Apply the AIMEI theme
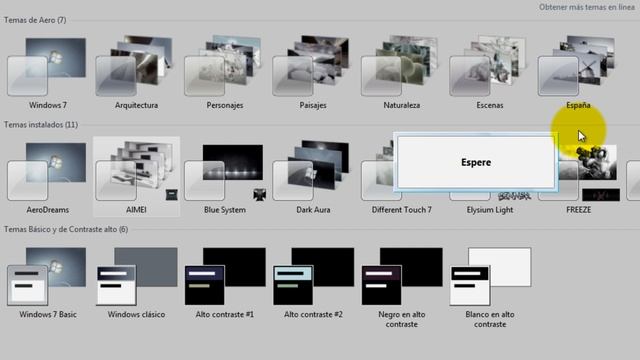640x360 pixels. point(136,176)
